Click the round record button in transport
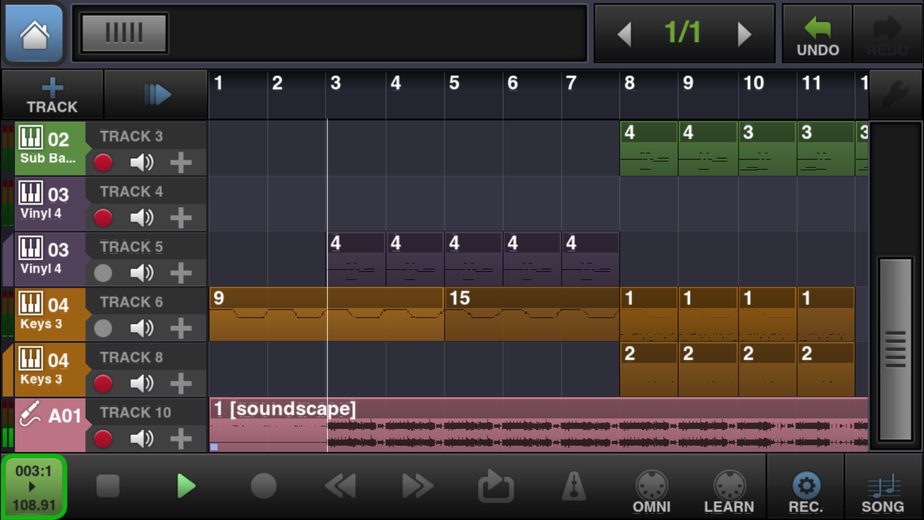Image resolution: width=924 pixels, height=520 pixels. pos(263,486)
